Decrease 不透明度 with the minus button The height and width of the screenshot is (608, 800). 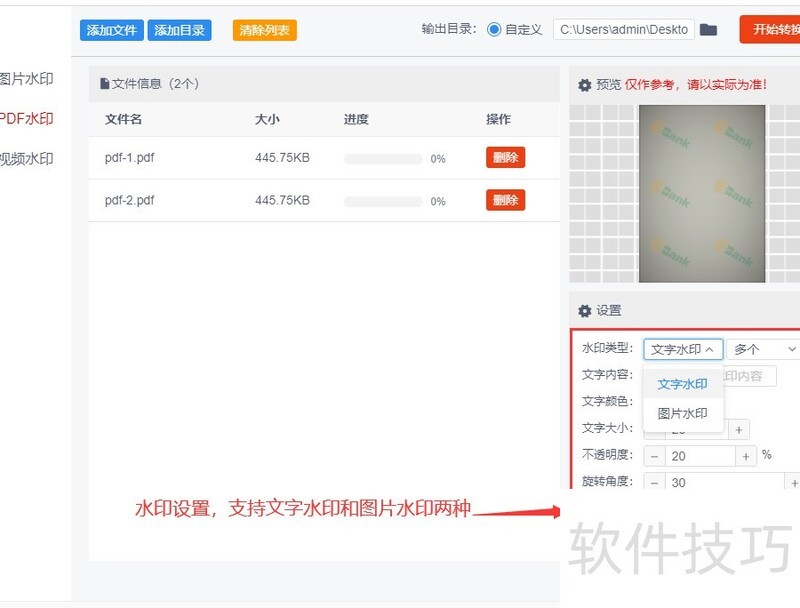point(653,455)
